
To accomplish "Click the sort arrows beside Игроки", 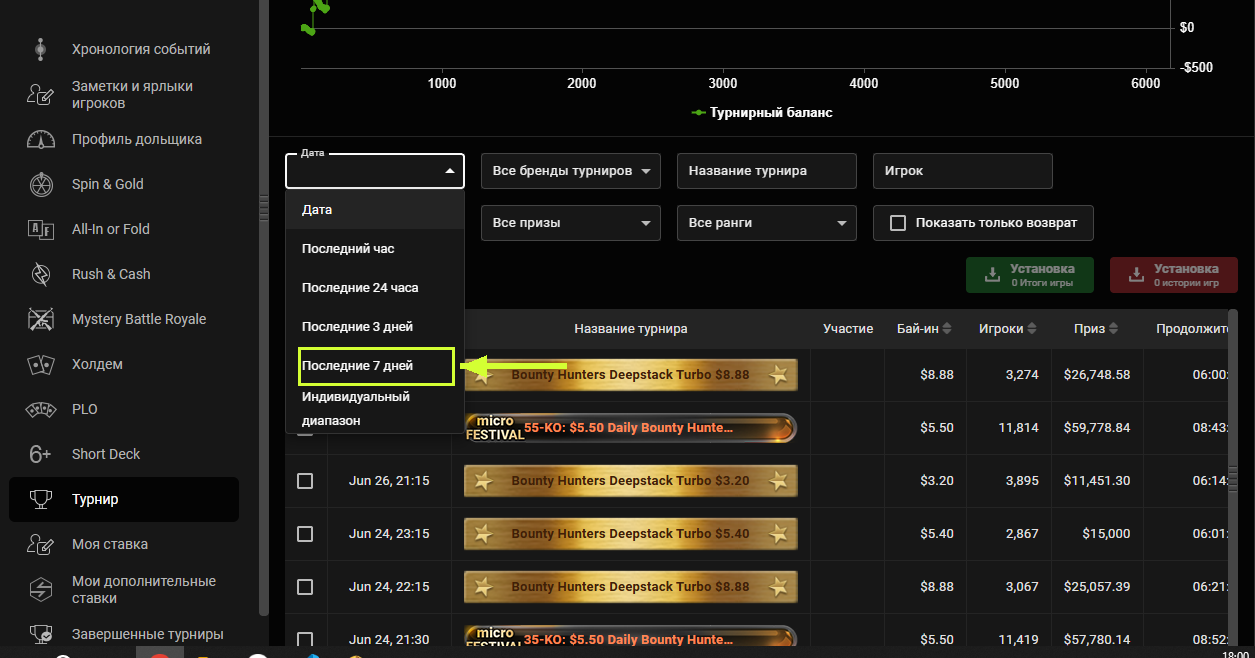I will coord(1032,328).
